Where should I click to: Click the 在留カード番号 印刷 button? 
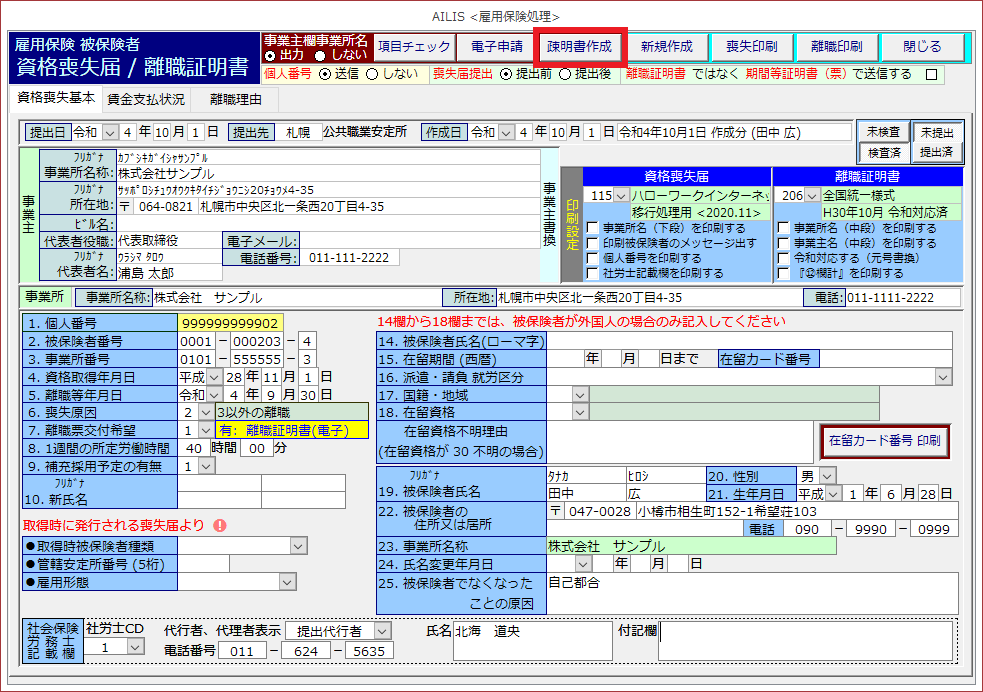pyautogui.click(x=884, y=440)
